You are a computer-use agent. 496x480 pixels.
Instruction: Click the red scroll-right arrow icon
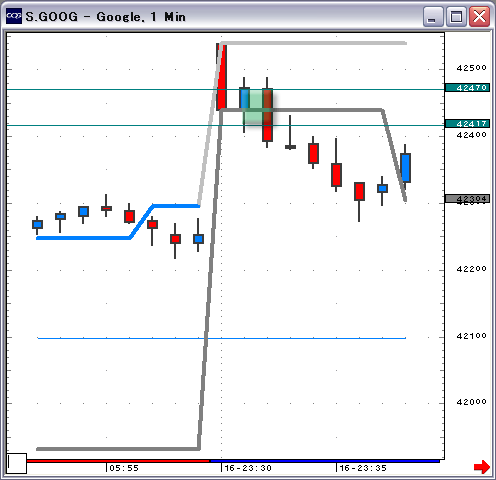pyautogui.click(x=482, y=467)
